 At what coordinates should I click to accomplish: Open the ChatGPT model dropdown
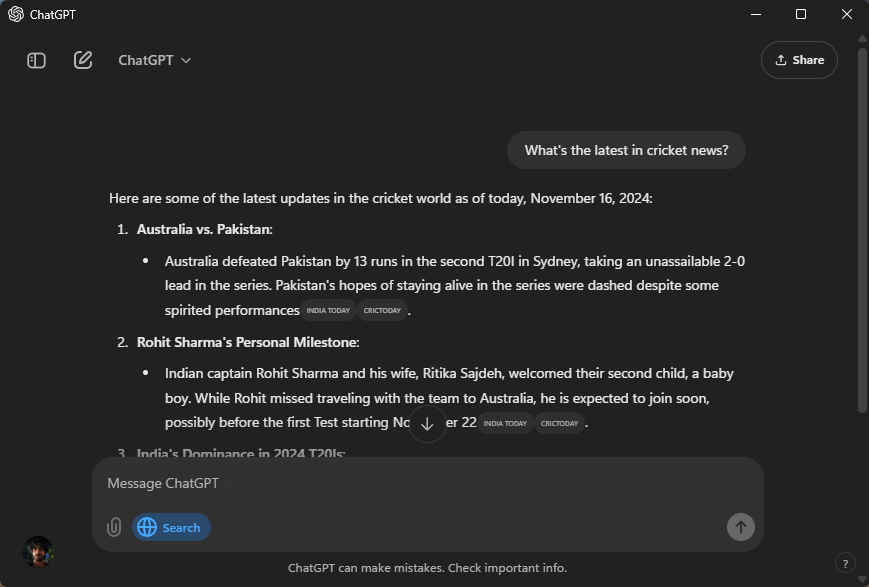(154, 60)
